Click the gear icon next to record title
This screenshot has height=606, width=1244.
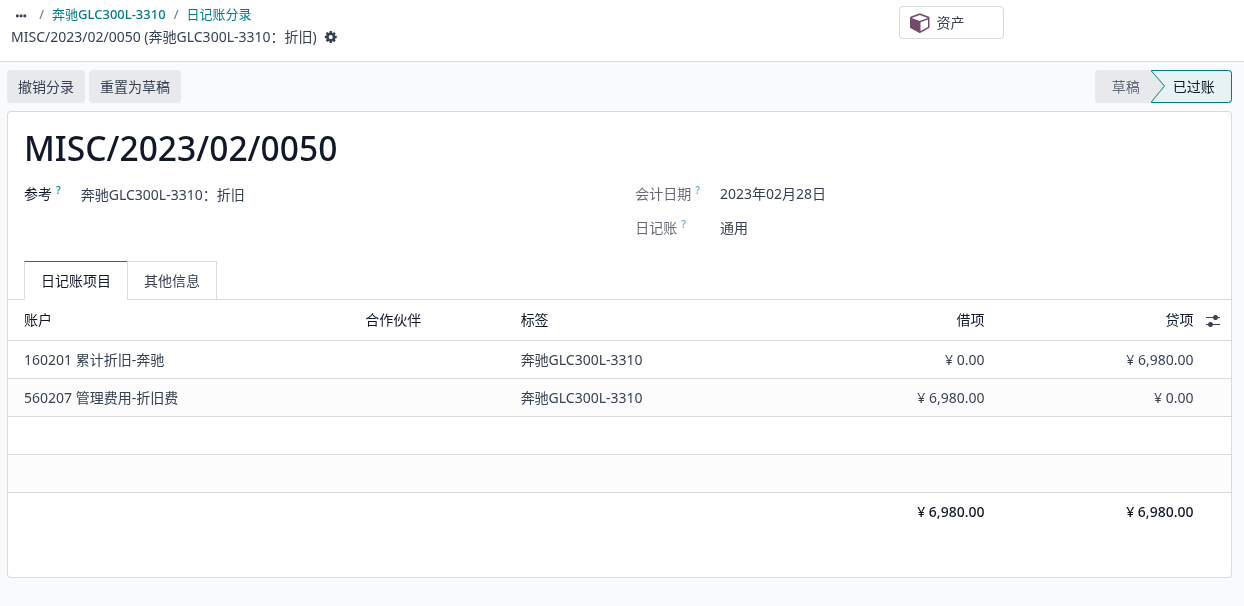[331, 37]
